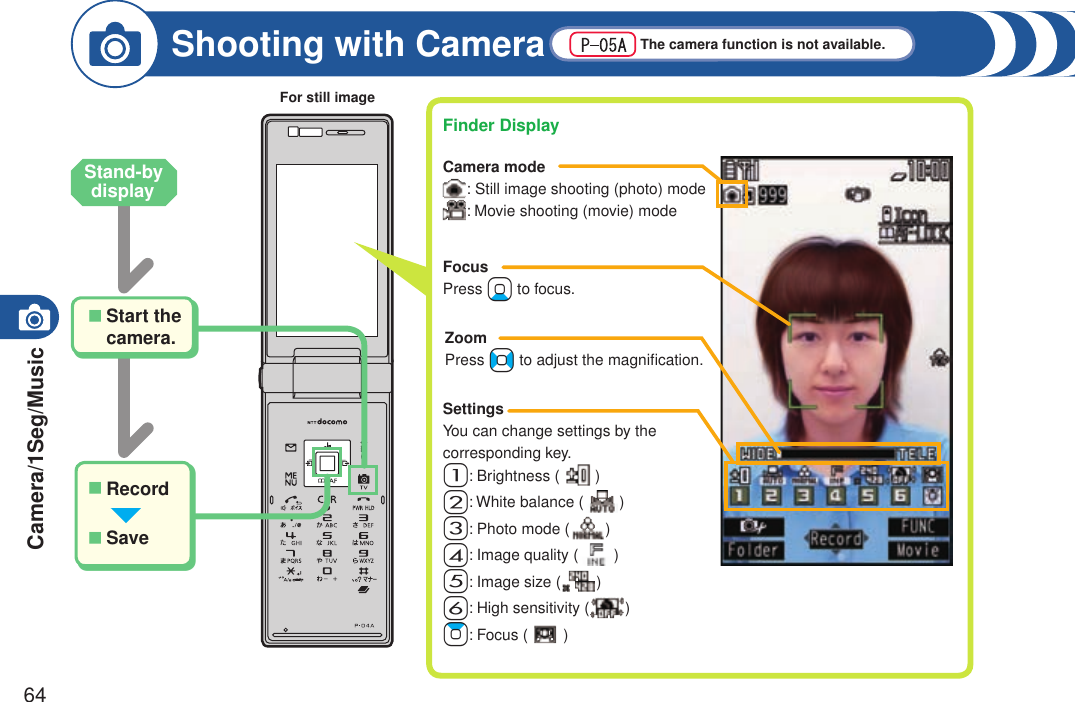Click the signal strength icon in the finder
Screen dimensions: 1075x702
[749, 169]
